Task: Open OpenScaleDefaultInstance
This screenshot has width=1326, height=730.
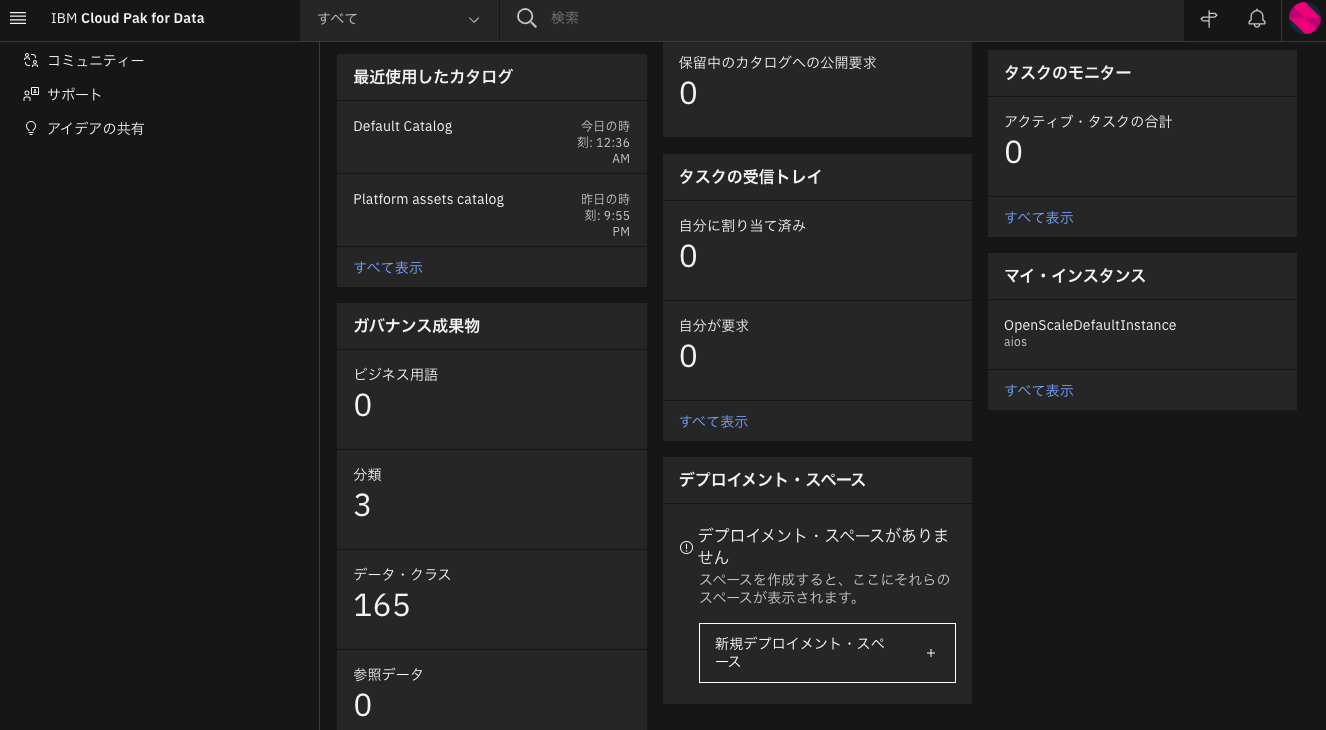Action: [1090, 325]
